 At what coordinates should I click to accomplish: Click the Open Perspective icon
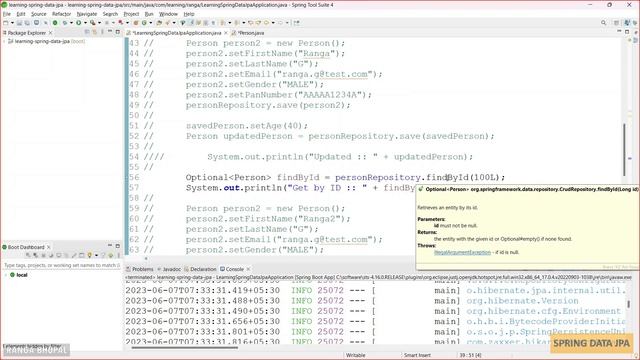616,23
